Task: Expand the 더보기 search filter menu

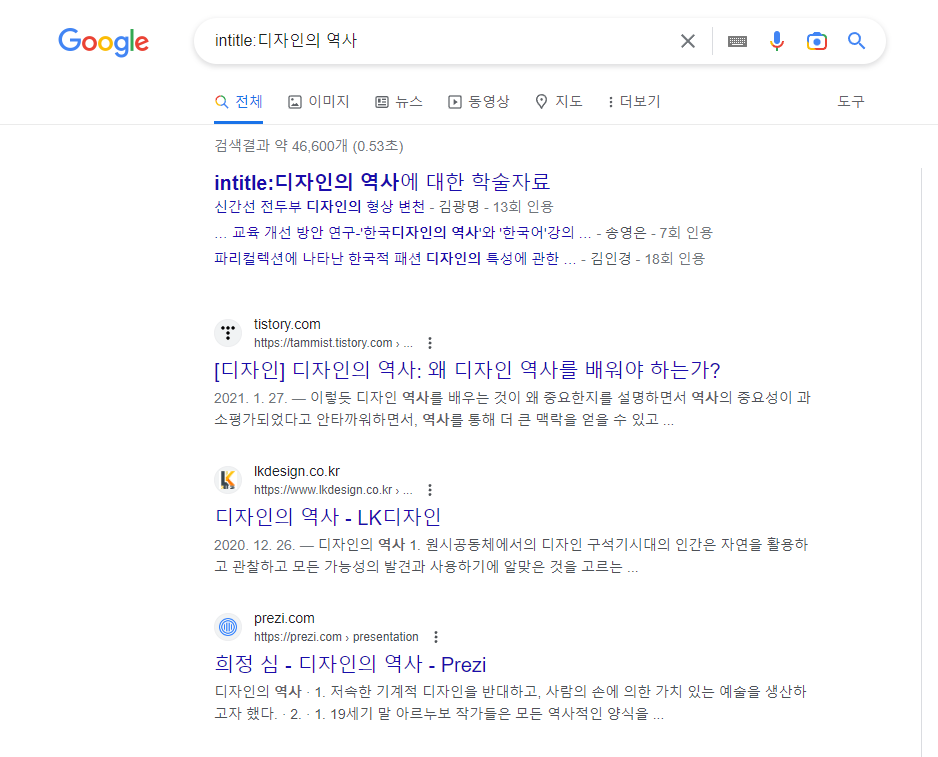Action: (x=634, y=102)
